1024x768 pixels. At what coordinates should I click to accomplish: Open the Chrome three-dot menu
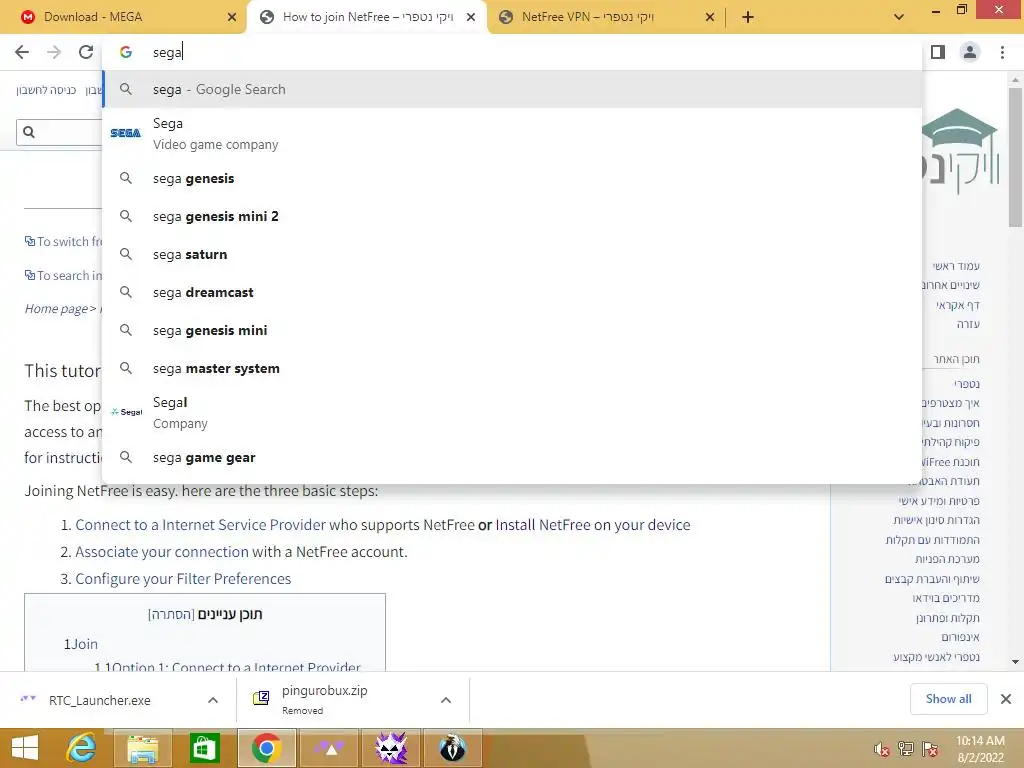[1002, 52]
